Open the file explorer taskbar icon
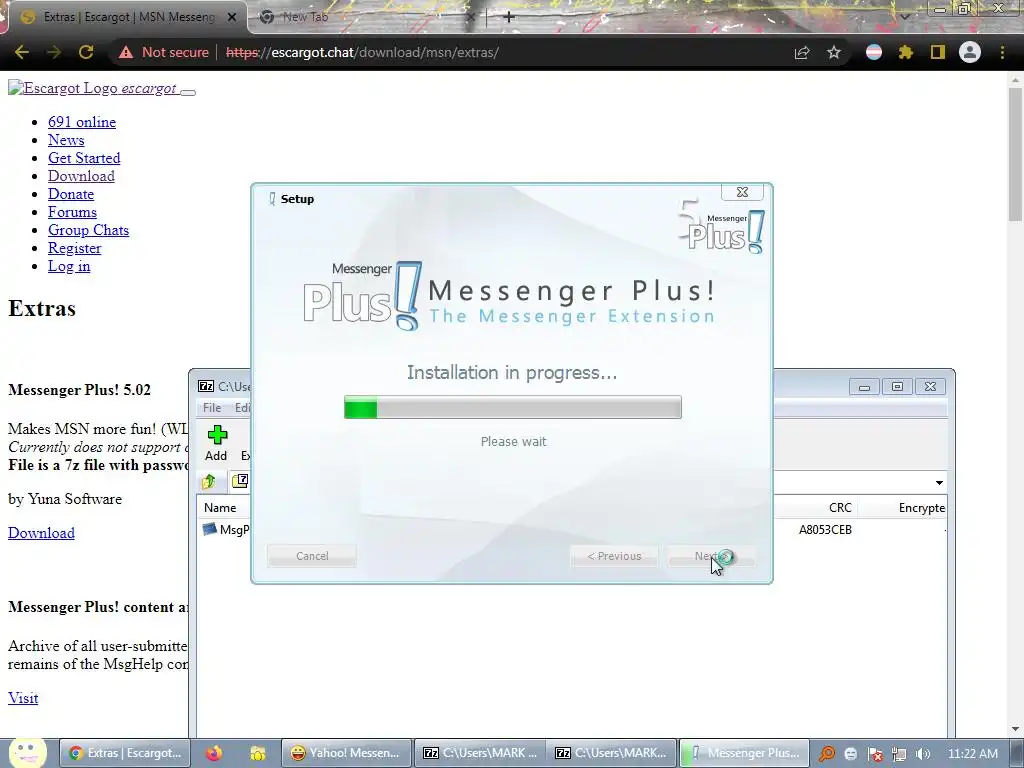 point(258,753)
